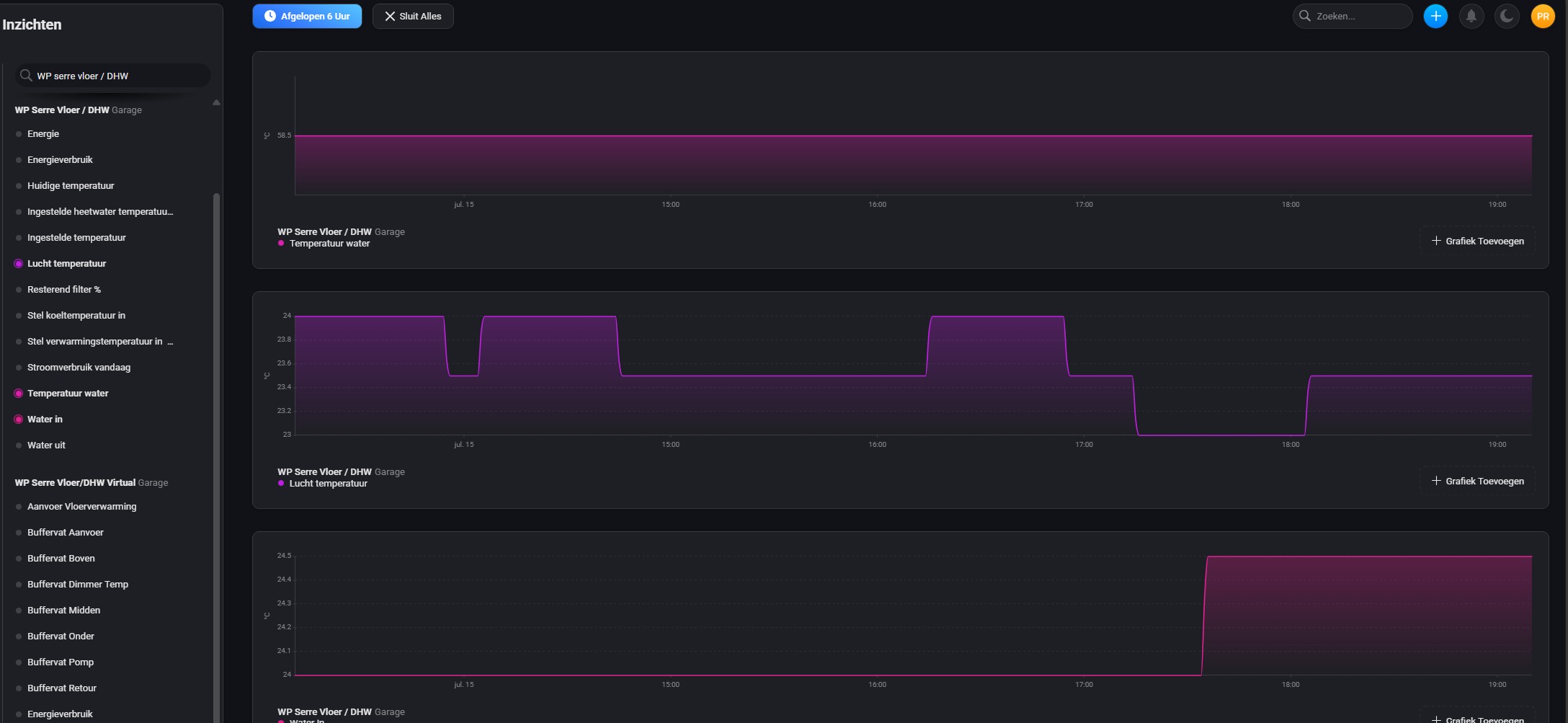Screen dimensions: 1568x723
Task: Toggle dark mode with the moon icon
Action: [x=1507, y=16]
